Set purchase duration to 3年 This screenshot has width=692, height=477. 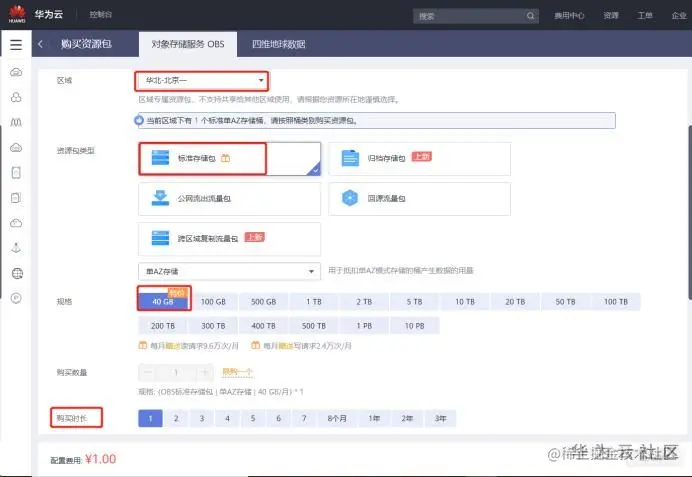440,418
